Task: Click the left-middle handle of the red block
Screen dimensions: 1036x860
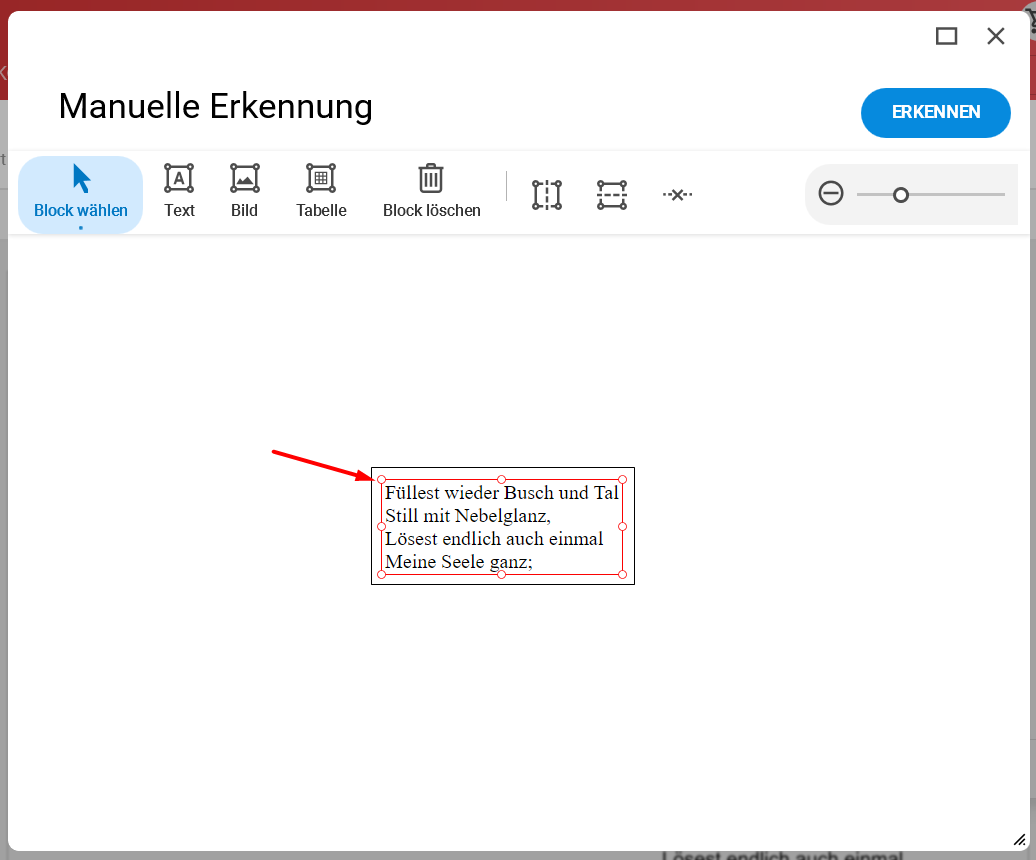Action: point(381,527)
